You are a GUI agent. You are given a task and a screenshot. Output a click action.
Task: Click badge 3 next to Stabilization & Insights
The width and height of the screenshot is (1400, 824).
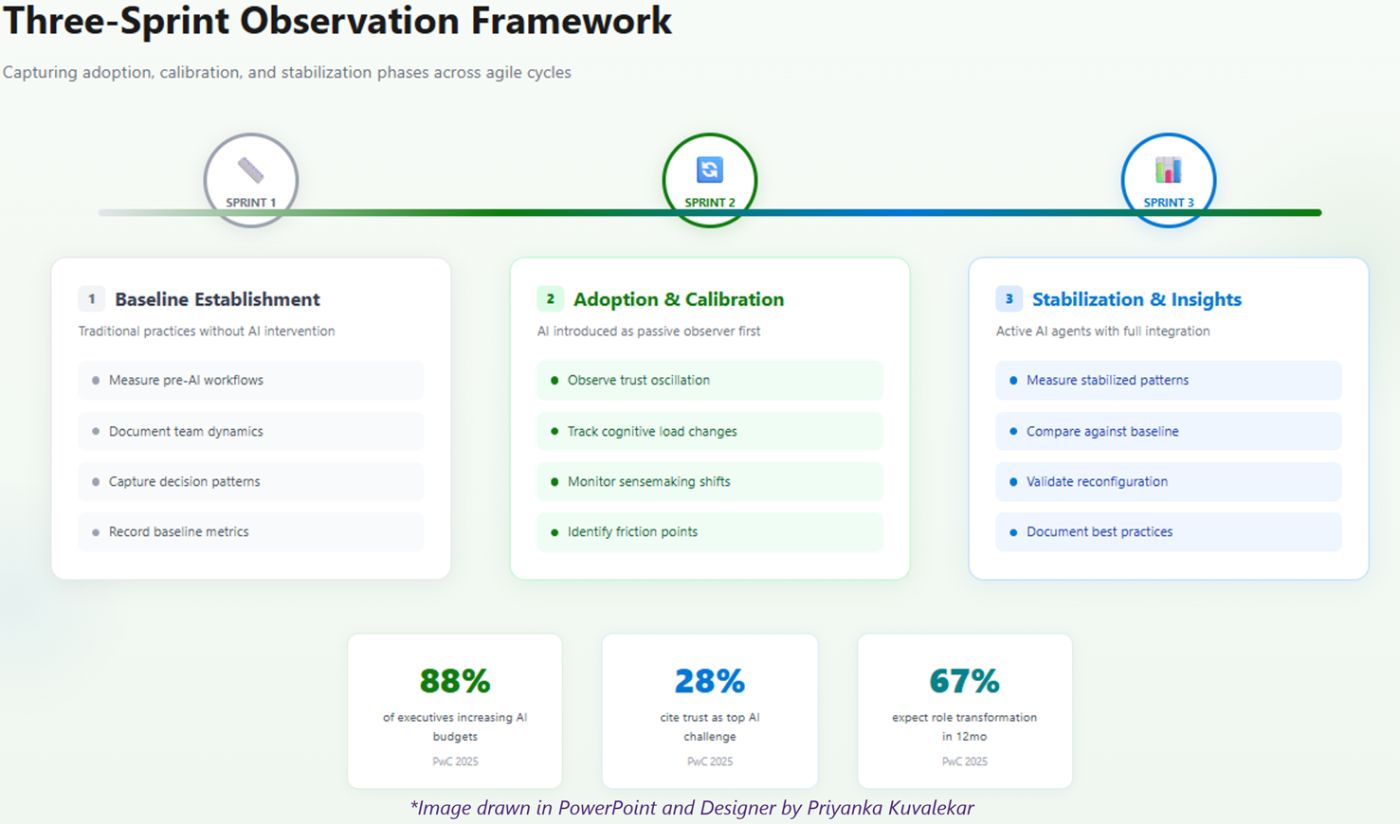coord(1008,298)
